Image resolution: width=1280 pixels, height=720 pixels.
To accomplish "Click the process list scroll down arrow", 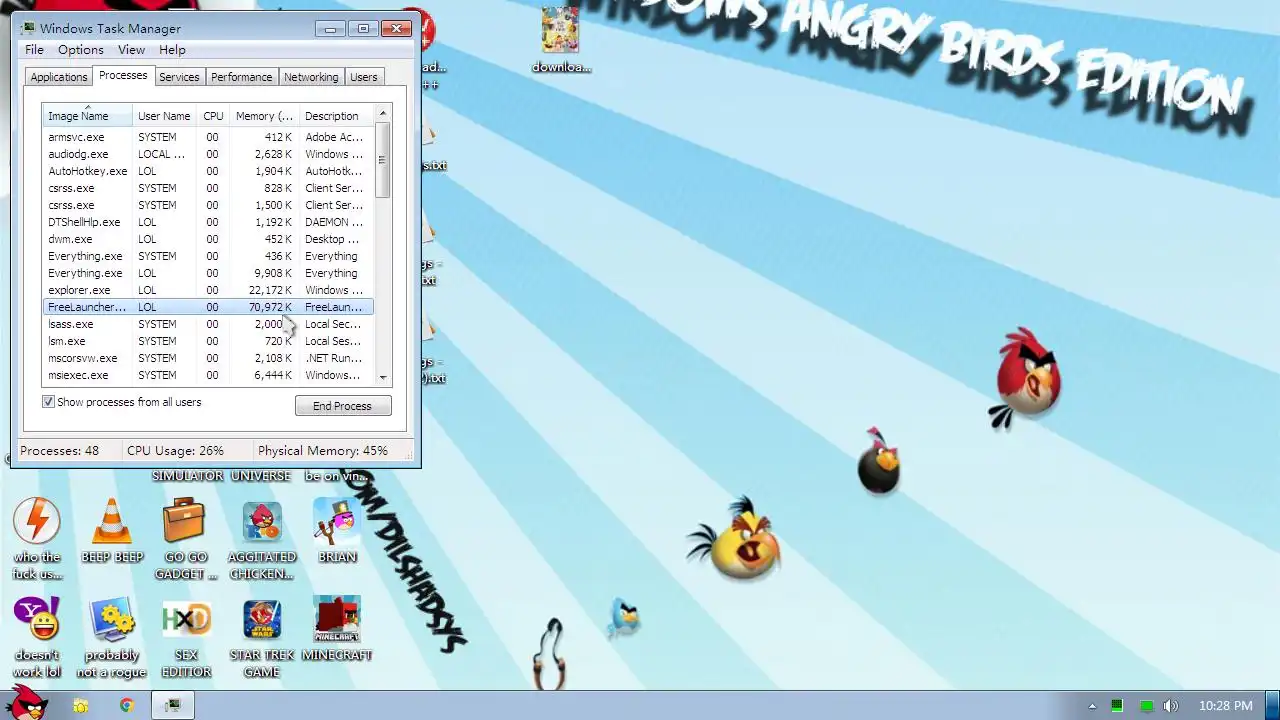I will [383, 378].
